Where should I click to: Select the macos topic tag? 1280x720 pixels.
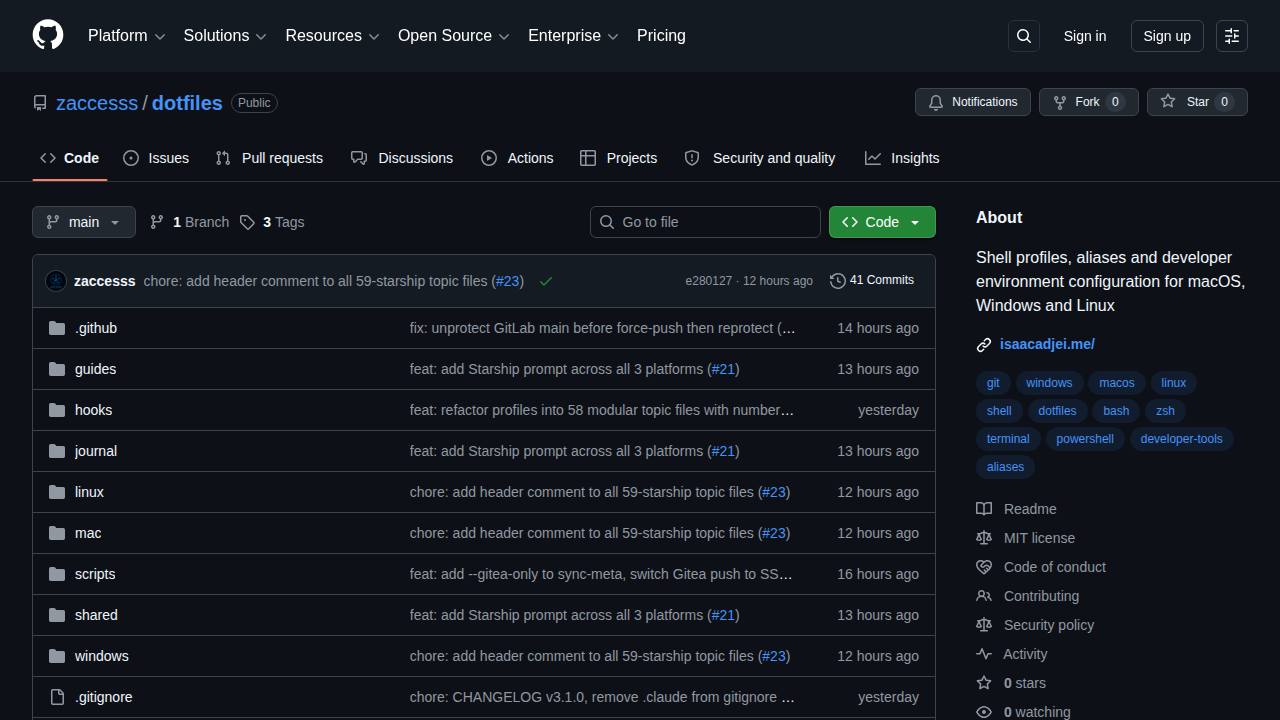click(1117, 383)
